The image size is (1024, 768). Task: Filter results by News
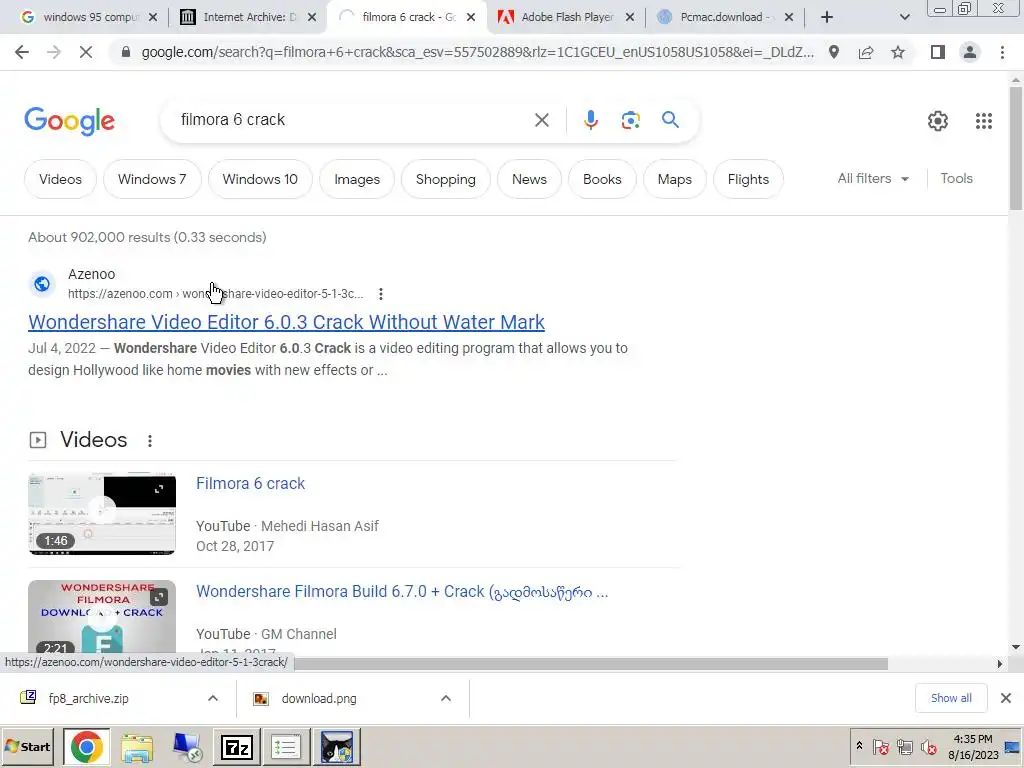pos(529,179)
